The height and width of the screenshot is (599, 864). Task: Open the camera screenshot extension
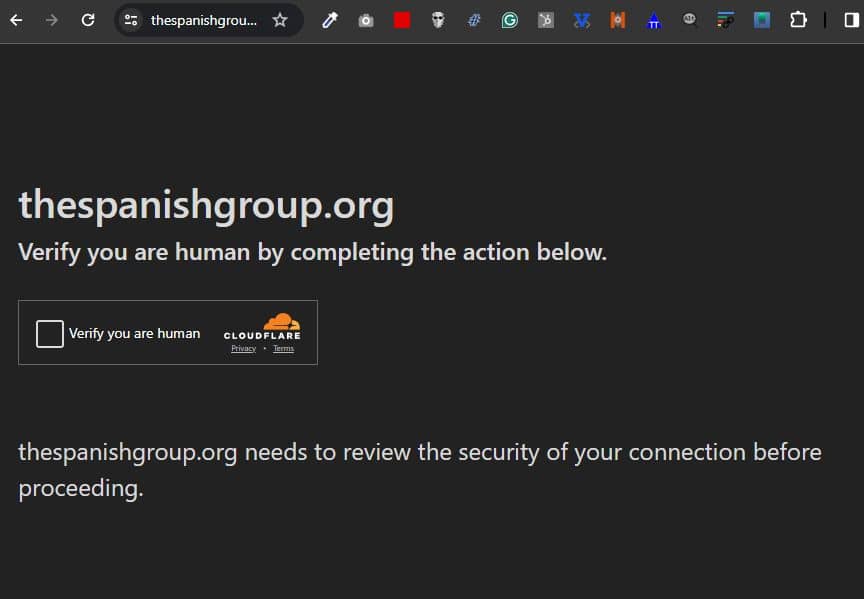point(366,21)
